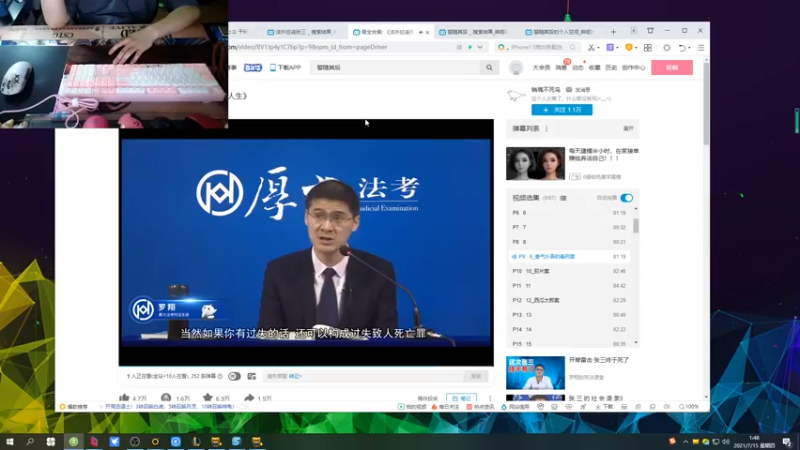The height and width of the screenshot is (450, 800).
Task: Open a new browser tab with plus
Action: pos(613,32)
